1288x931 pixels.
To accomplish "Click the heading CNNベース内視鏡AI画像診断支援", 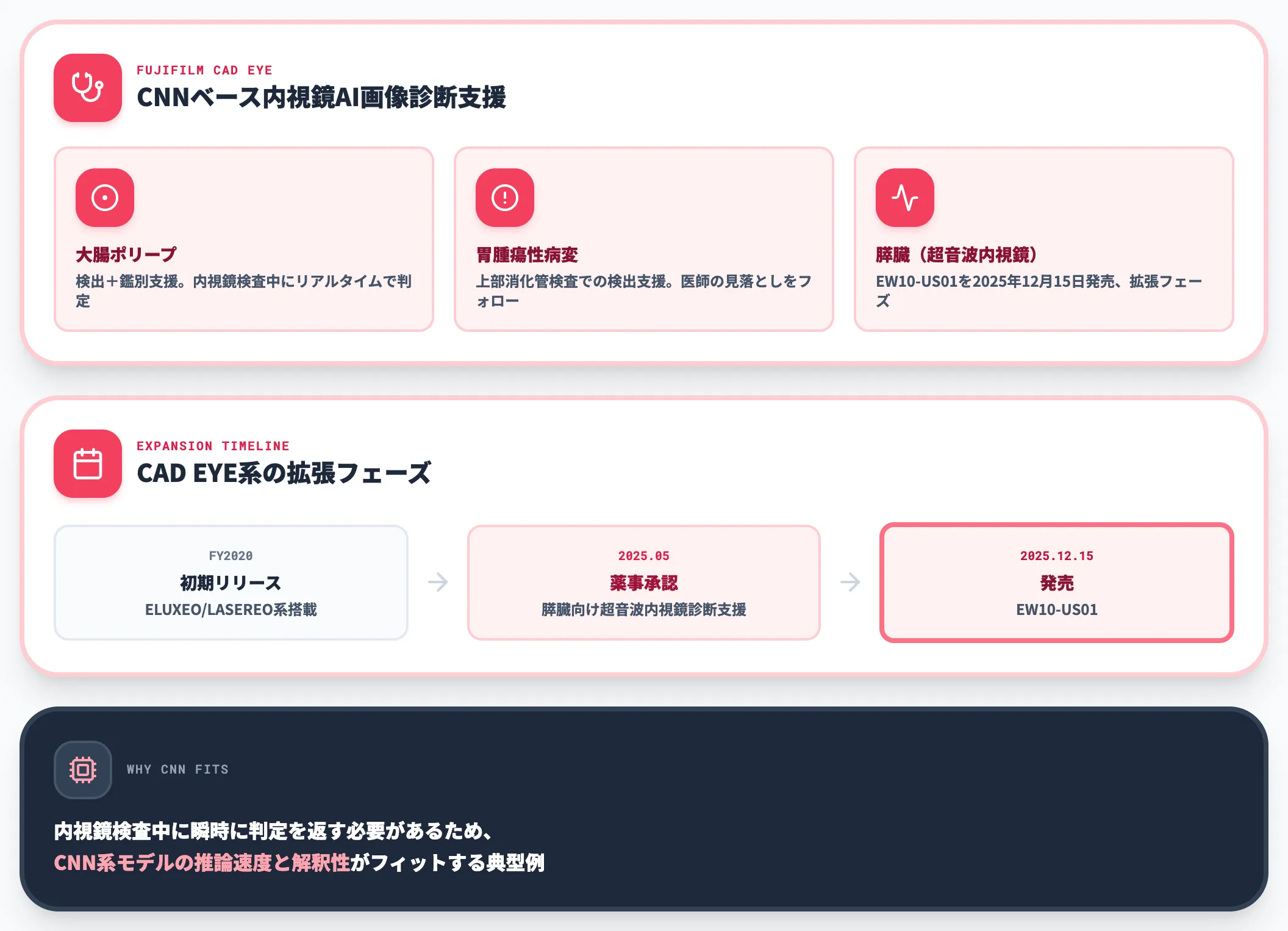I will [321, 98].
